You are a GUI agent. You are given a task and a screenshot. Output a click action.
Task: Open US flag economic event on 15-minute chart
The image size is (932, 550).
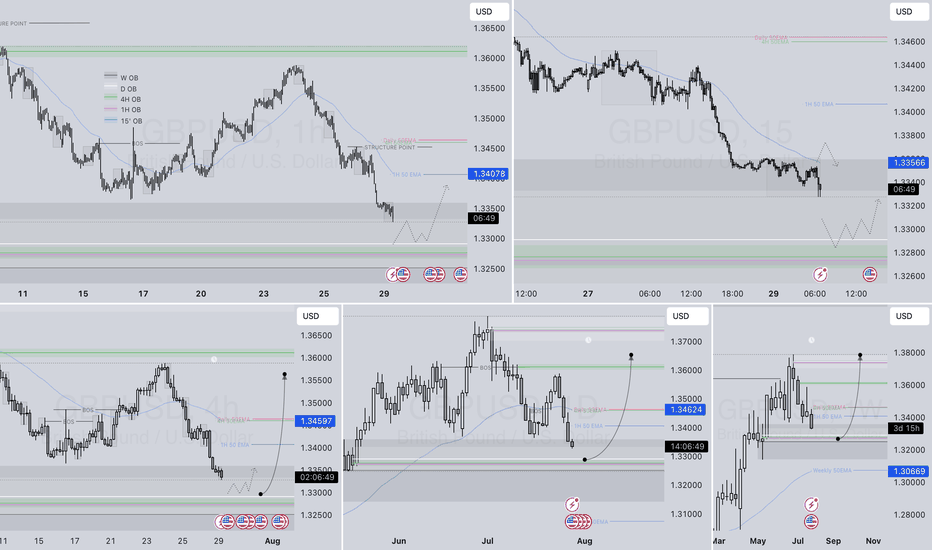(x=870, y=274)
